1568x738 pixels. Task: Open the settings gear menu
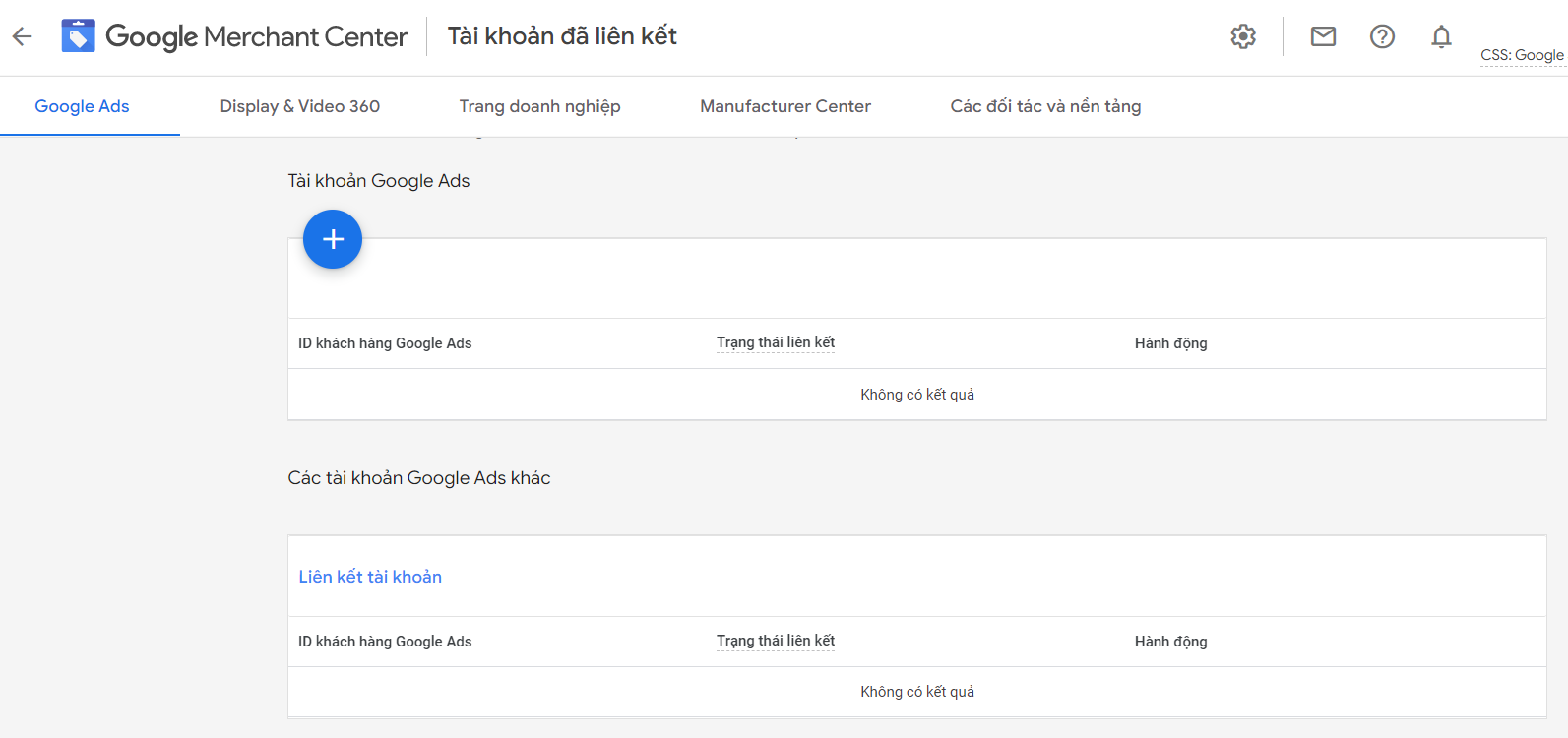point(1243,36)
